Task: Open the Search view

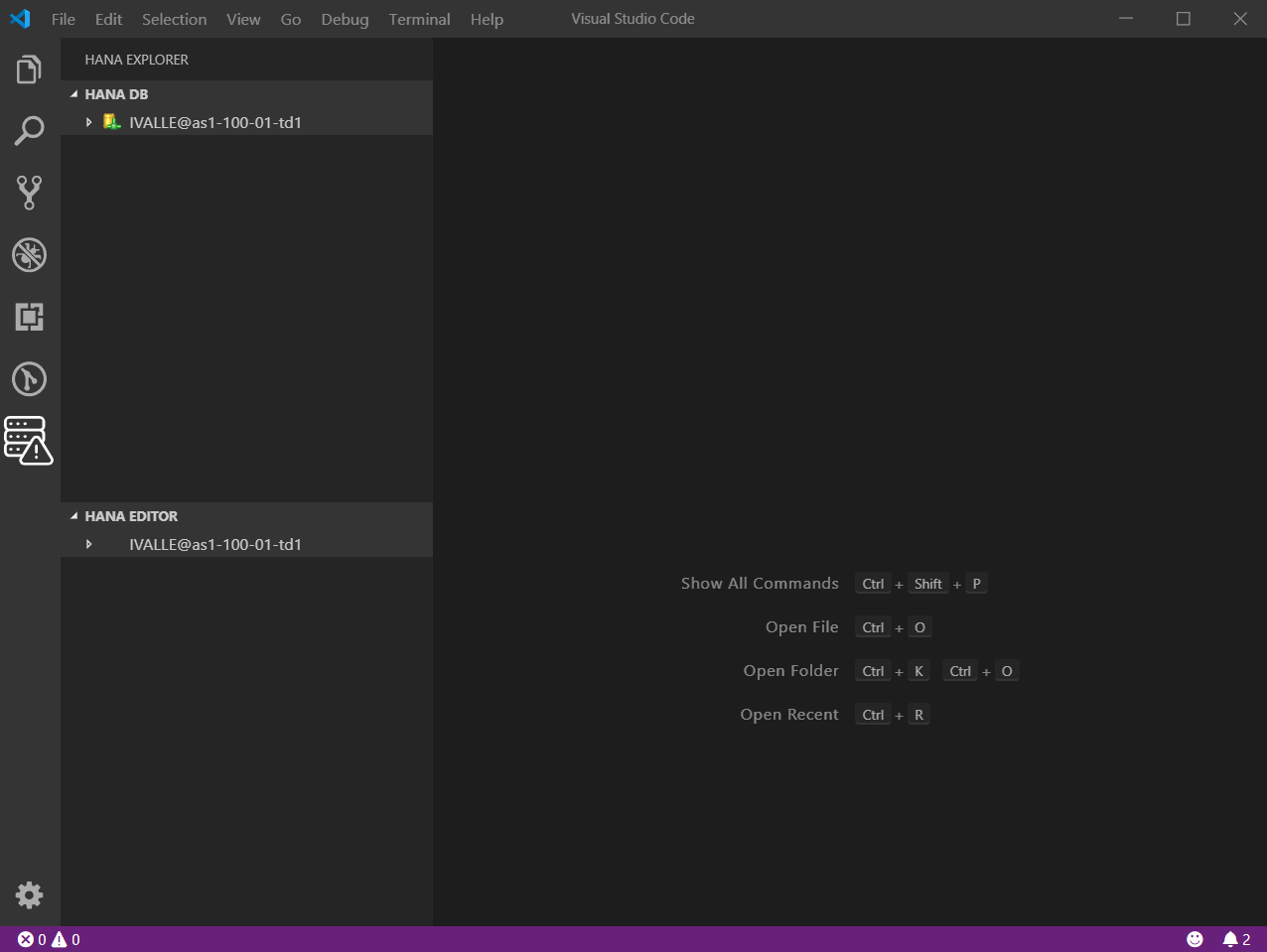Action: coord(30,131)
